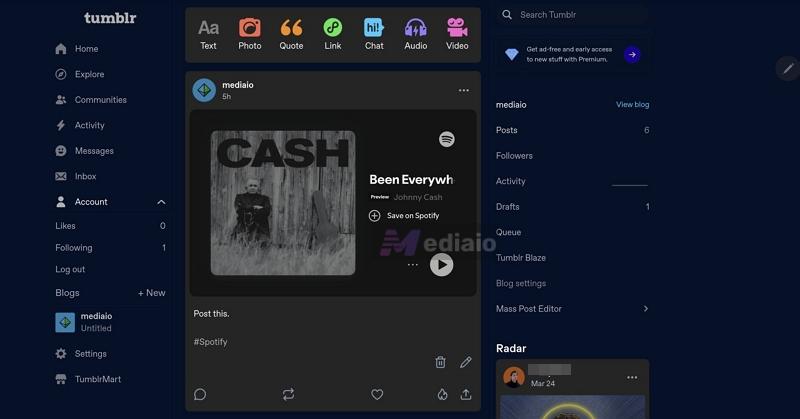
Task: Click Save on Spotify
Action: pyautogui.click(x=404, y=215)
